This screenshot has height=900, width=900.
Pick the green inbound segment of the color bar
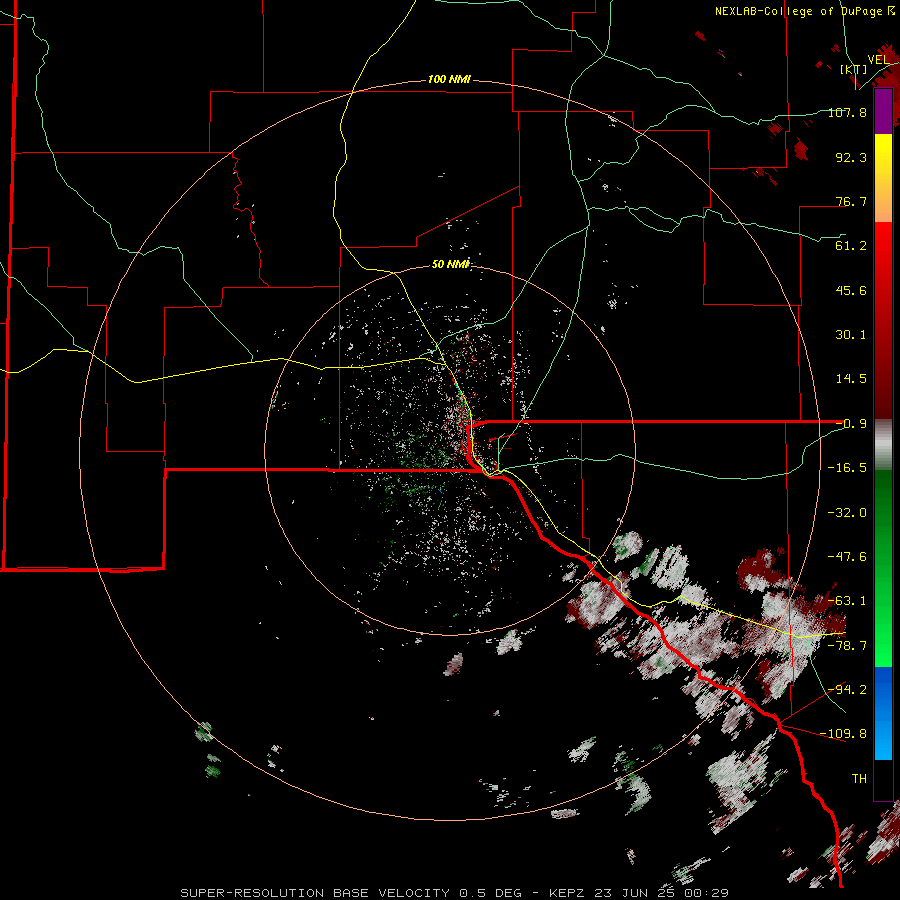coord(883,568)
